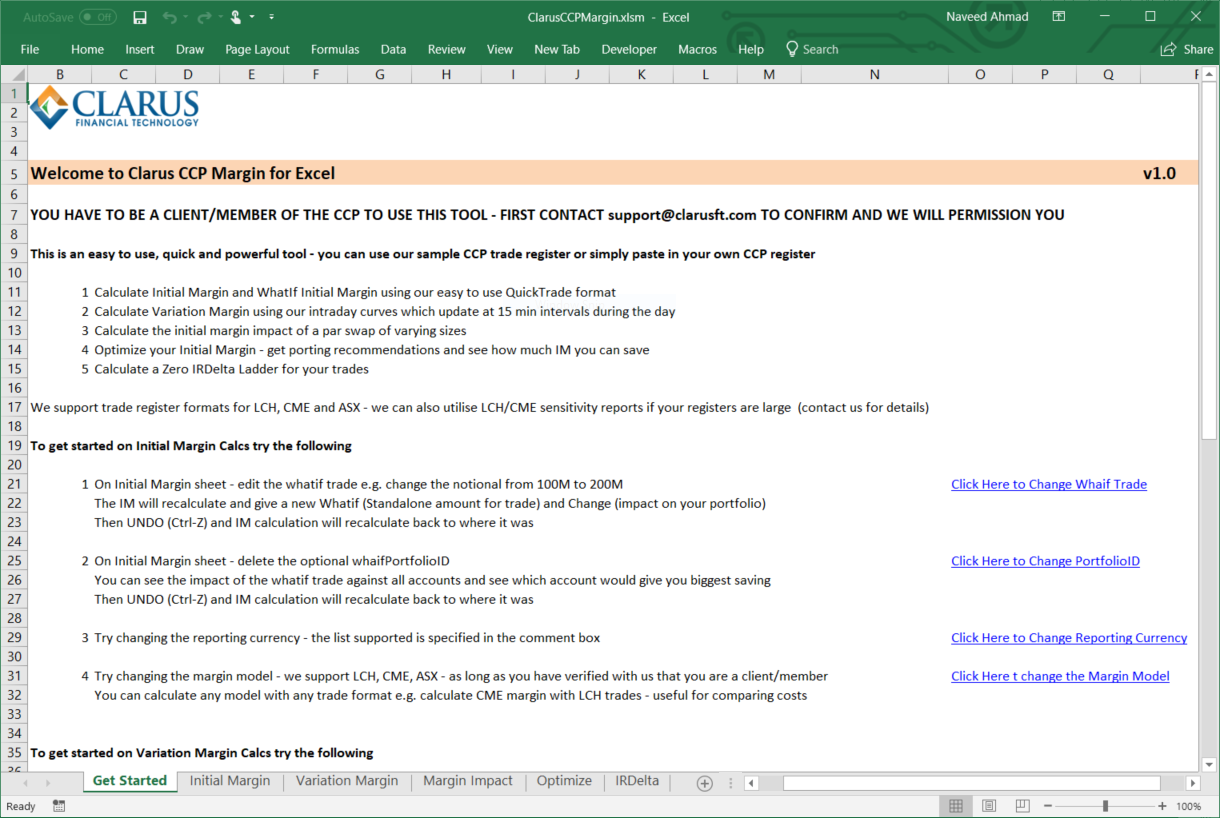Switch to the IRDelta sheet tab
Screen dimensions: 1220x818
(x=637, y=781)
